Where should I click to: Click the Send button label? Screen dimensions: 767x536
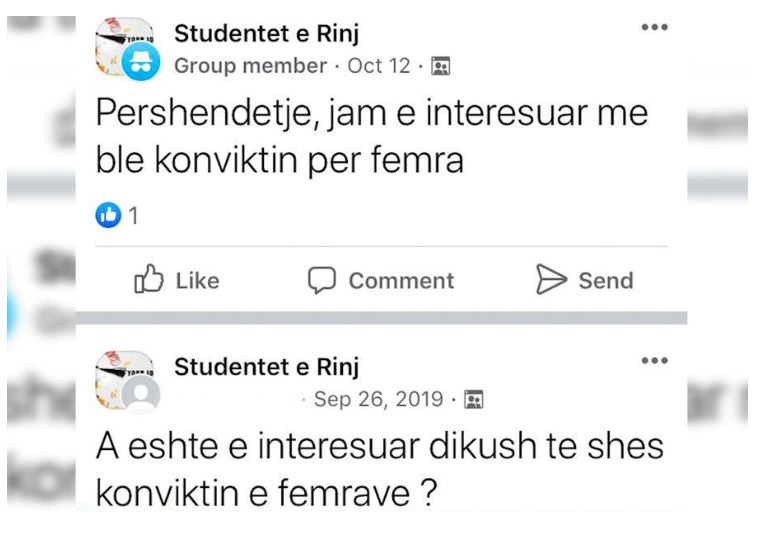[606, 281]
